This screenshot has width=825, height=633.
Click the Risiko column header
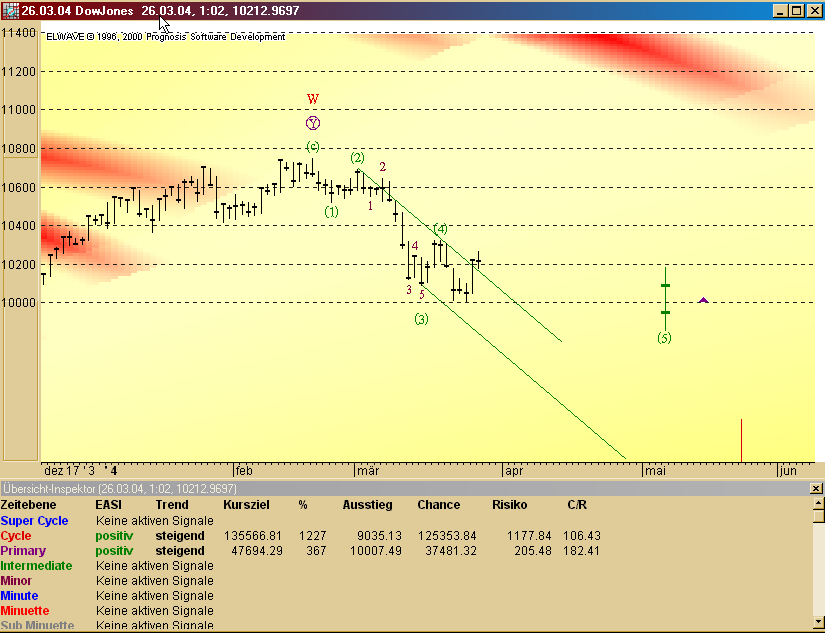[x=510, y=505]
